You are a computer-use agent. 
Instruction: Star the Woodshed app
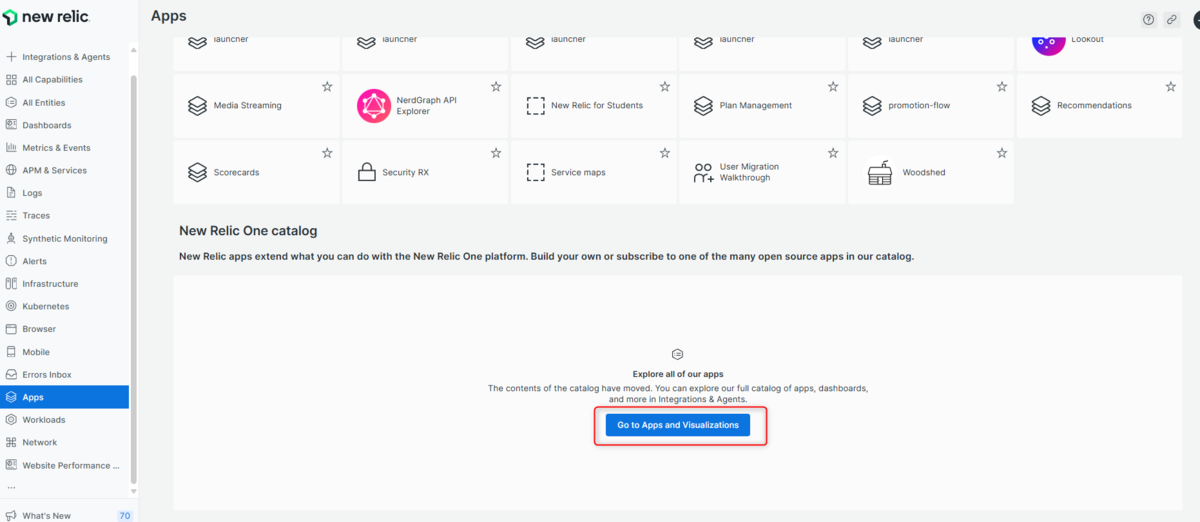tap(1002, 153)
